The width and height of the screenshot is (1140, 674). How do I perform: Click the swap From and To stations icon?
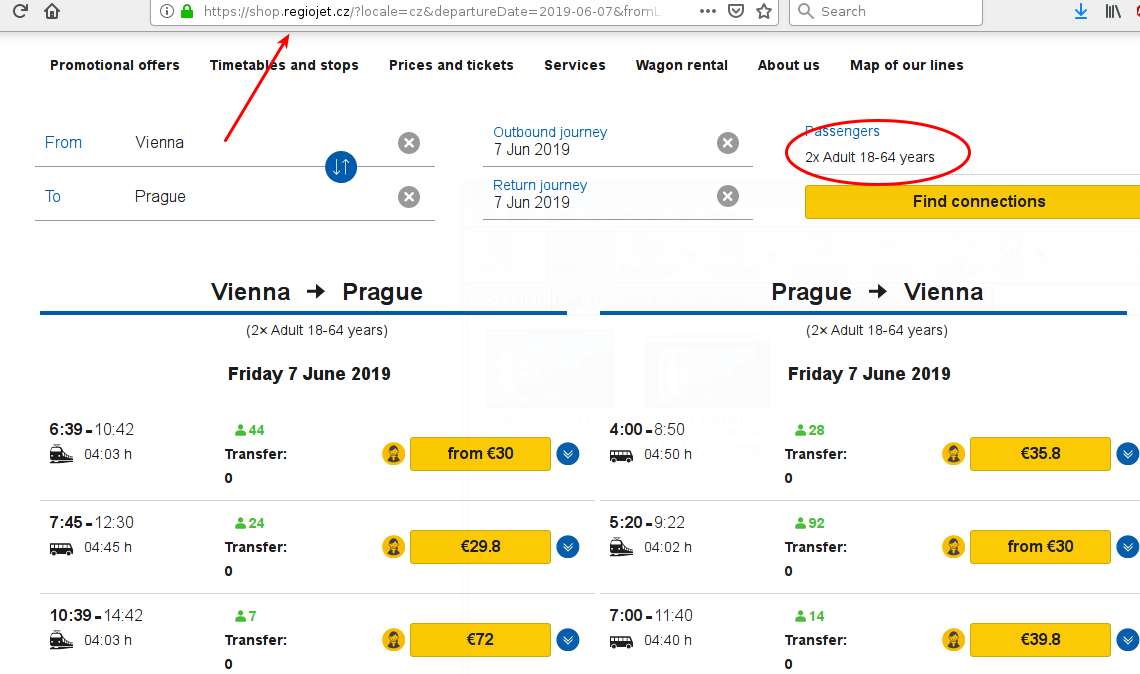[x=341, y=167]
